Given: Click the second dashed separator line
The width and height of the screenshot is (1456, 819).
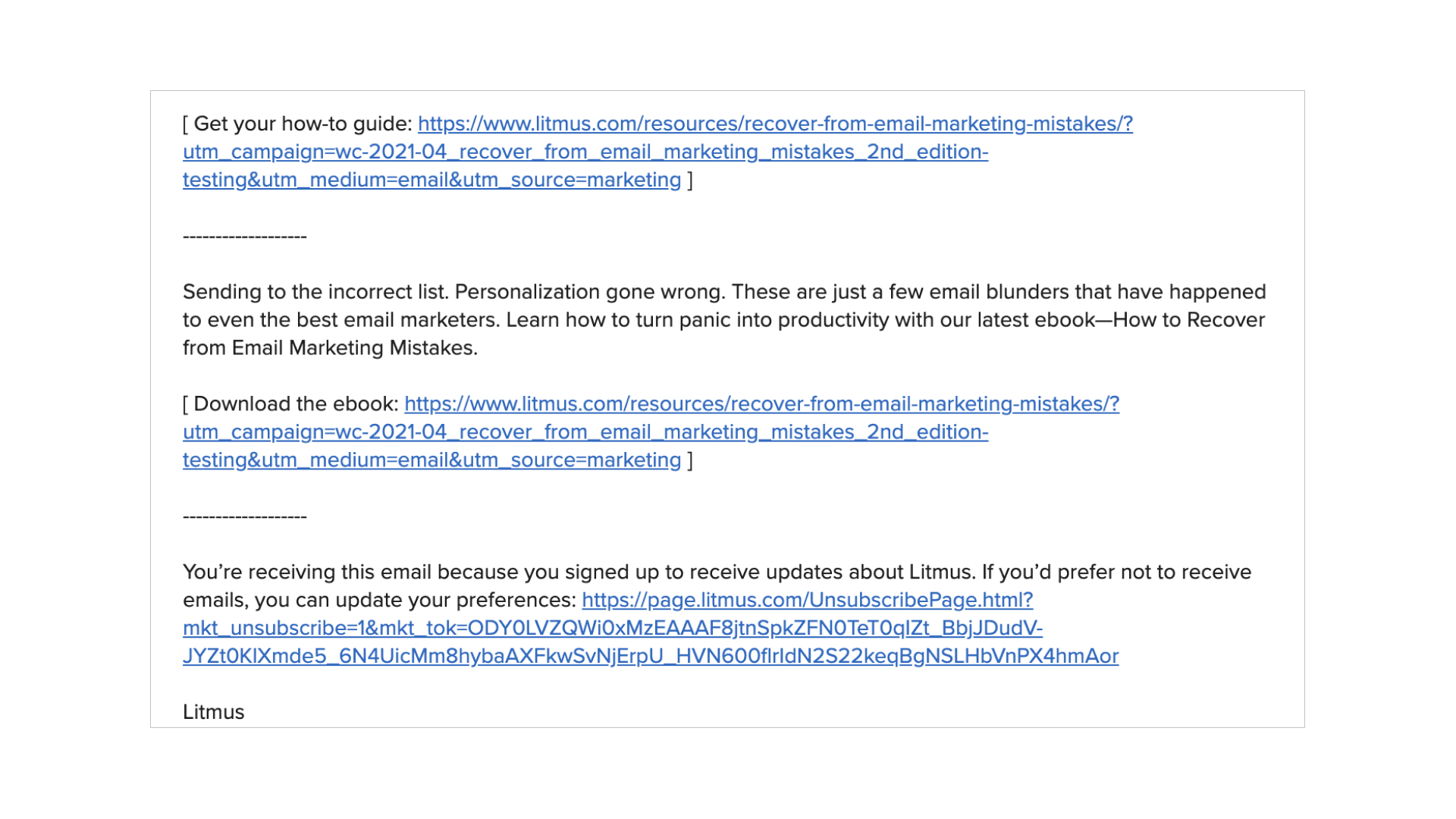Looking at the screenshot, I should pyautogui.click(x=244, y=516).
